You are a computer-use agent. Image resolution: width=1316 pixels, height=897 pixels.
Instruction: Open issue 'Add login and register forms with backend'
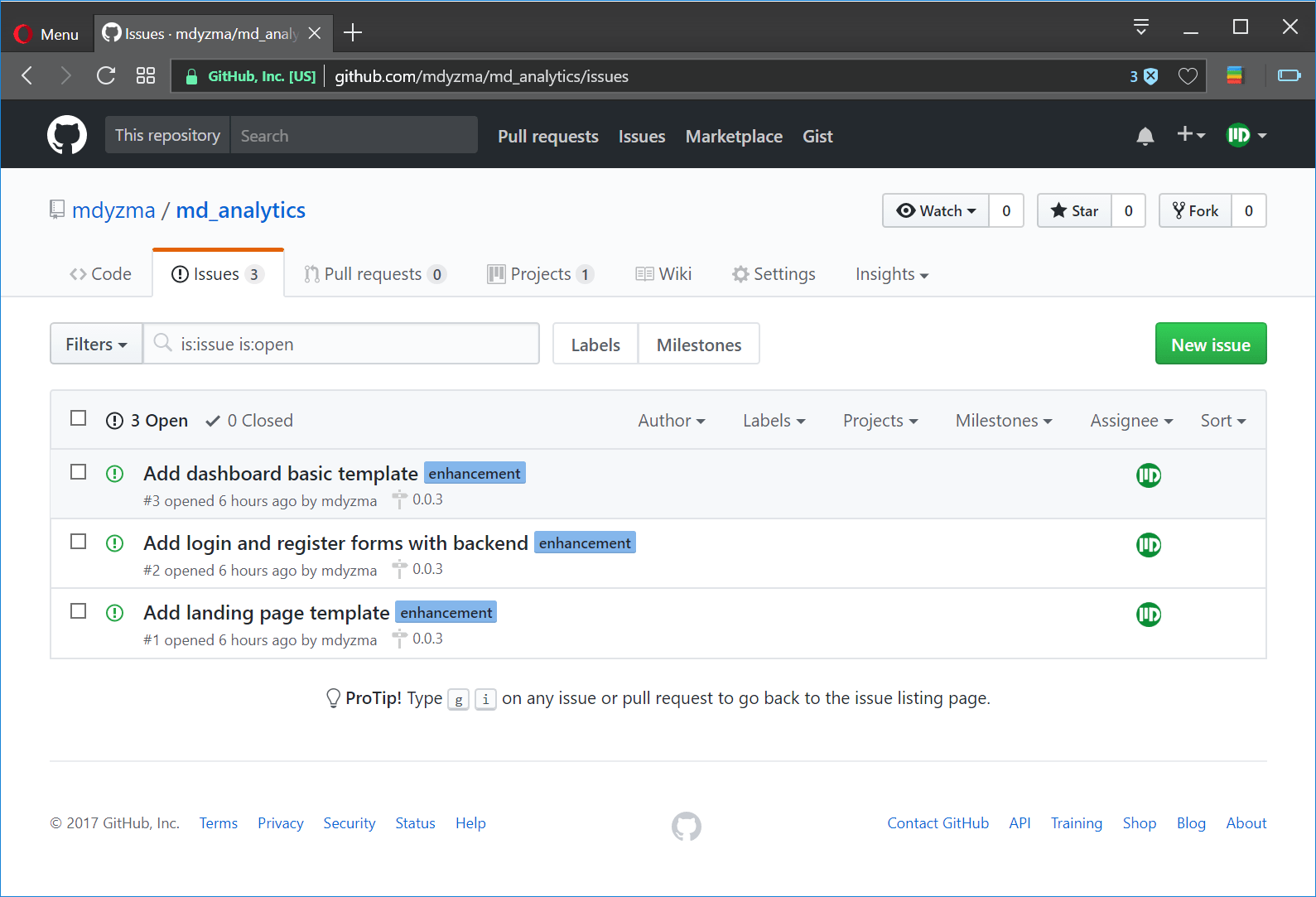click(335, 543)
